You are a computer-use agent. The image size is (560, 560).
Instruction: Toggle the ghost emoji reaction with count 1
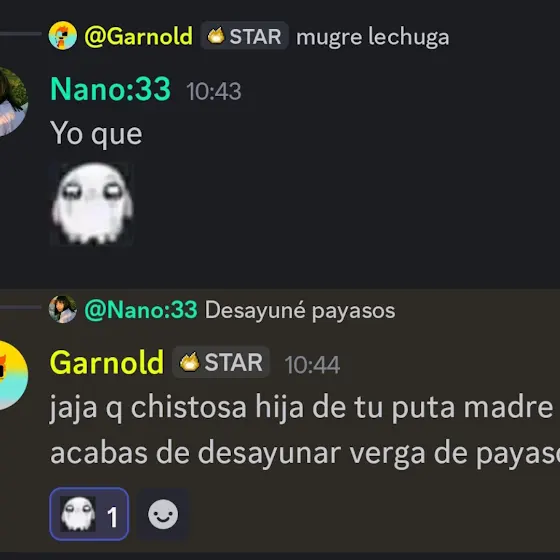[x=89, y=514]
